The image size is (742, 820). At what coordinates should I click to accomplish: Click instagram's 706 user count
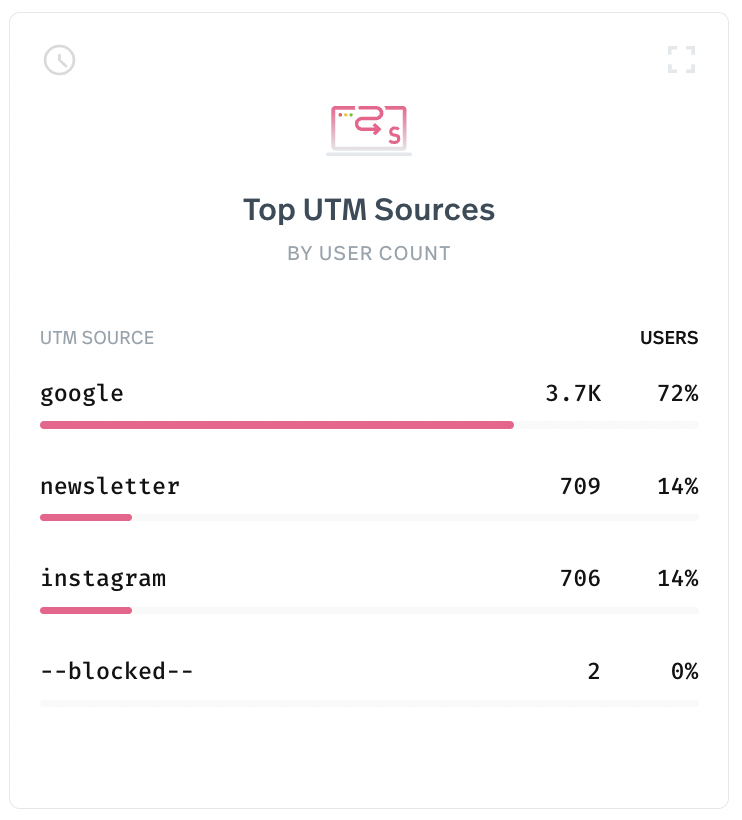pos(580,578)
